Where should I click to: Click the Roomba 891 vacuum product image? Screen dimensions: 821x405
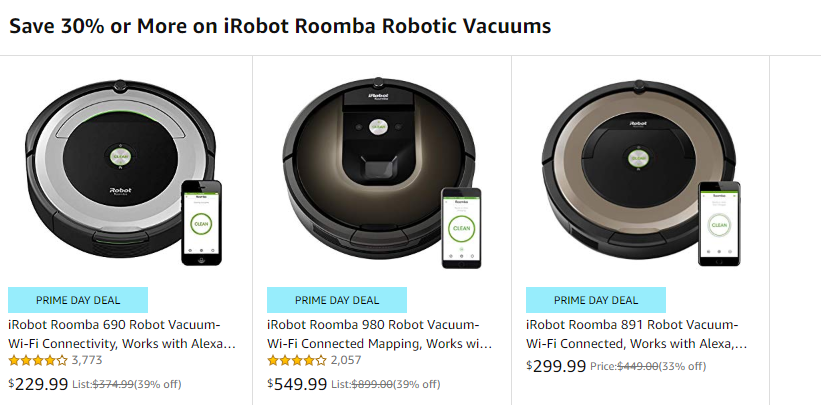(632, 165)
